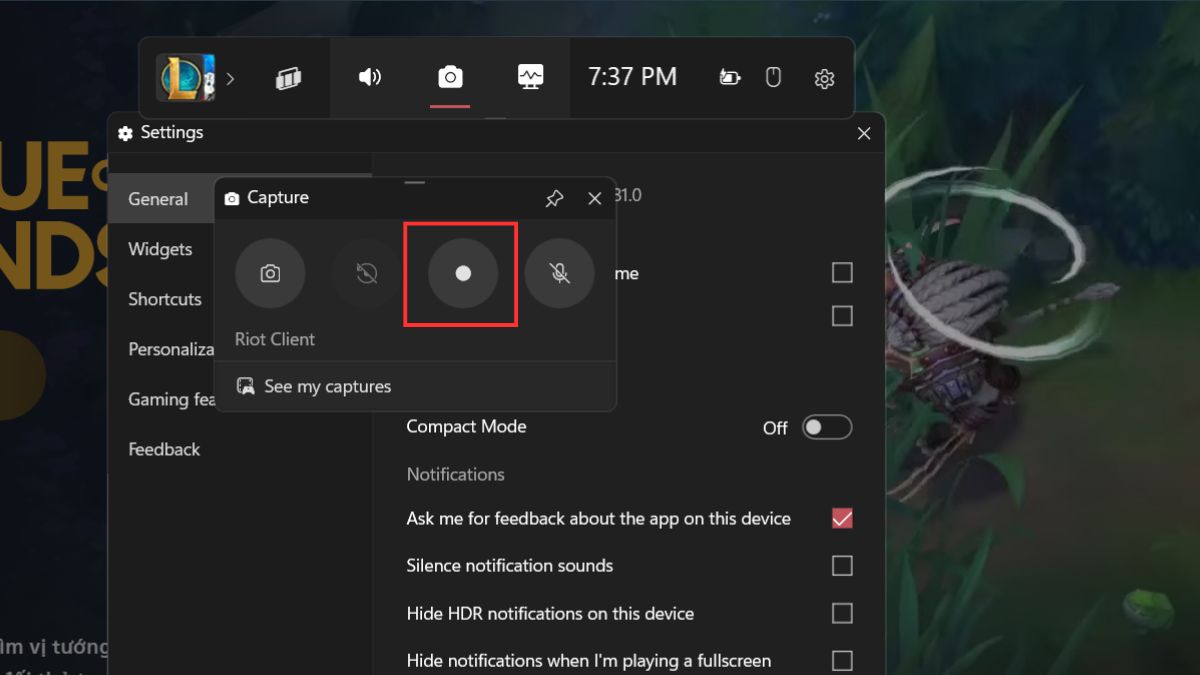Start recording with the record button

coord(463,273)
